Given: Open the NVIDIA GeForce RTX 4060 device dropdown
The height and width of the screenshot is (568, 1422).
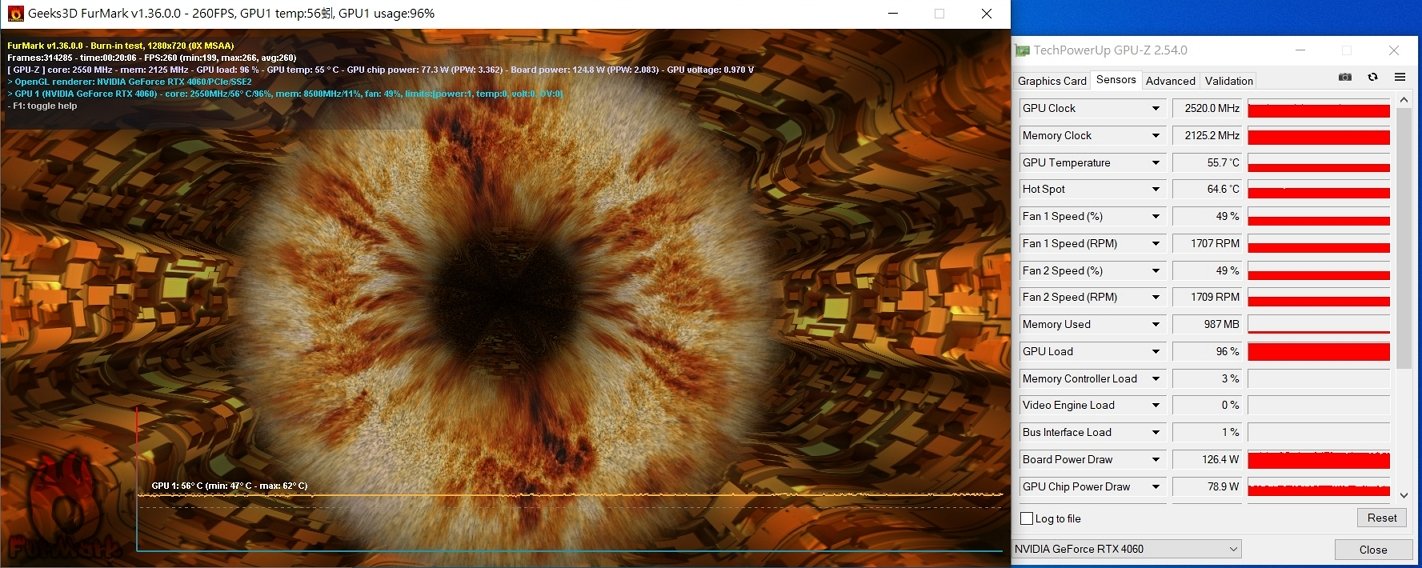Looking at the screenshot, I should click(1127, 549).
